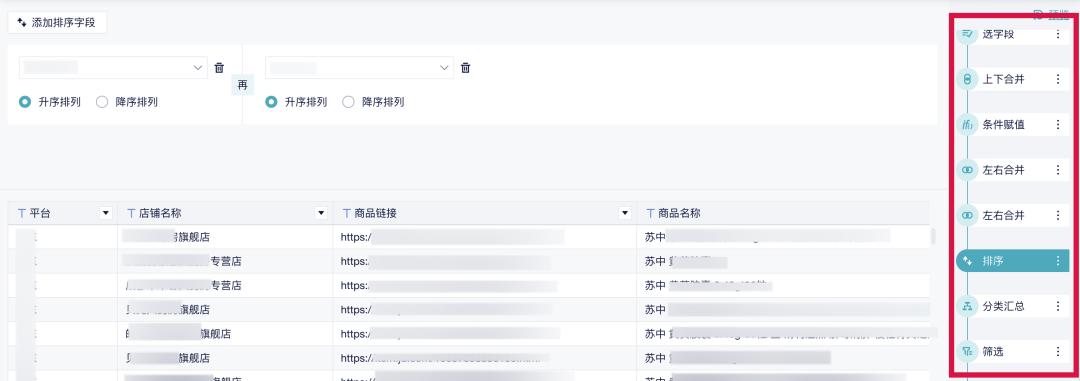Click the text type icon in 商品名称 header
This screenshot has width=1080, height=381.
[x=650, y=214]
